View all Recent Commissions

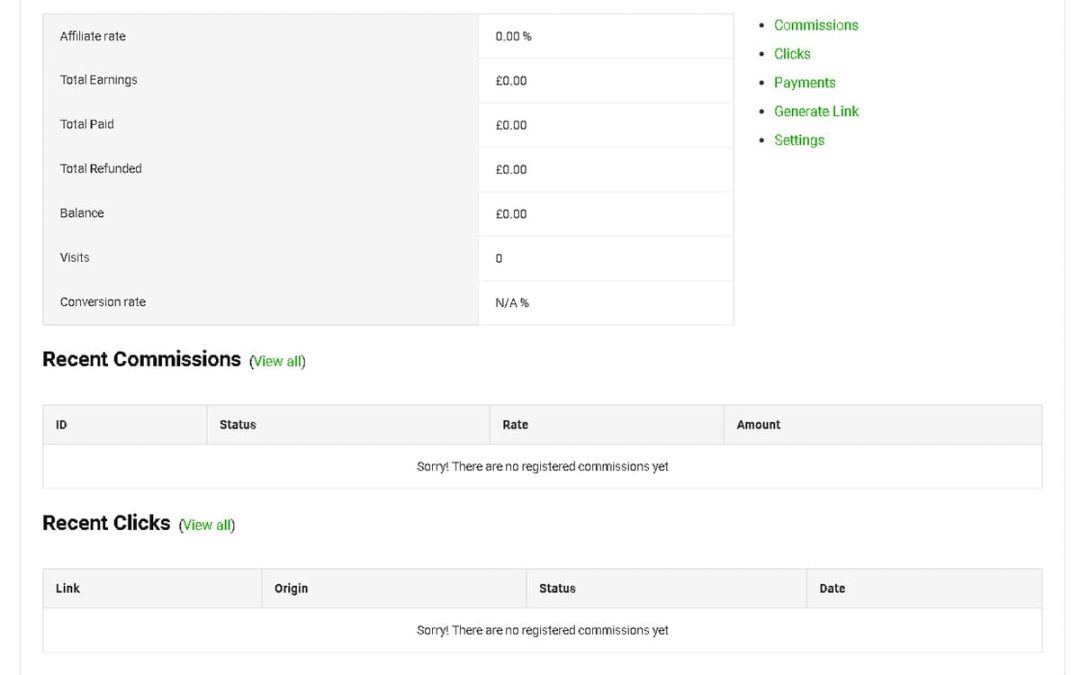pos(277,362)
